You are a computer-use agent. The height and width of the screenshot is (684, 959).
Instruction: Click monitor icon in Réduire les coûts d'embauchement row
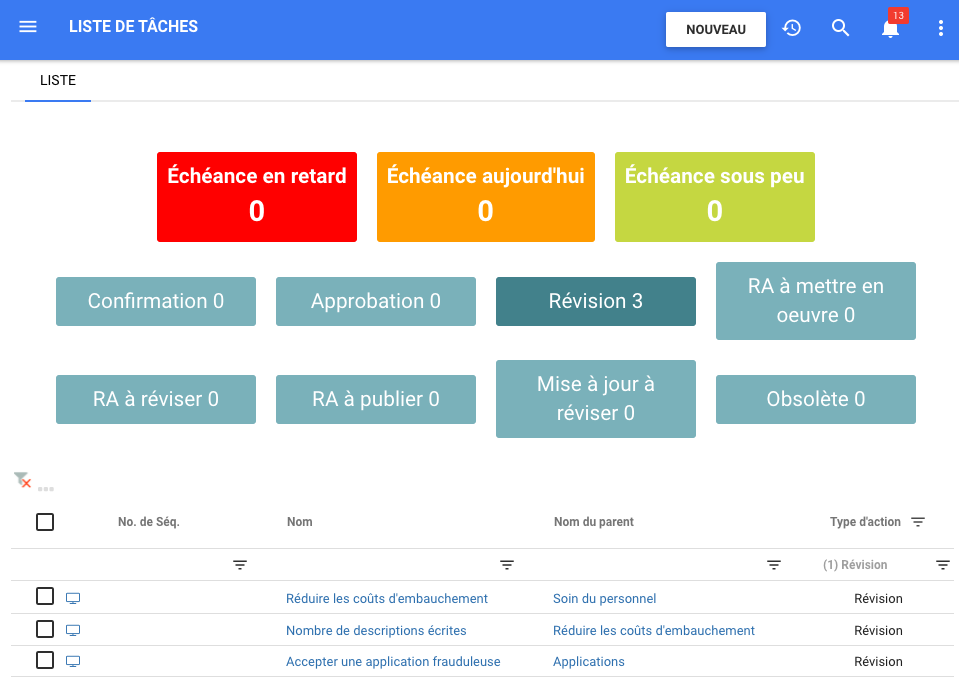(73, 598)
